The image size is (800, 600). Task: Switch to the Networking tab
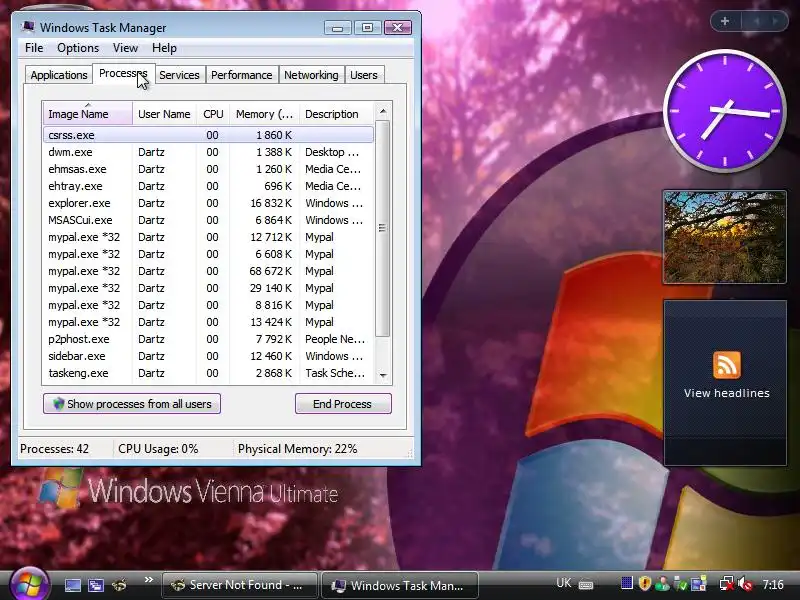(x=311, y=75)
